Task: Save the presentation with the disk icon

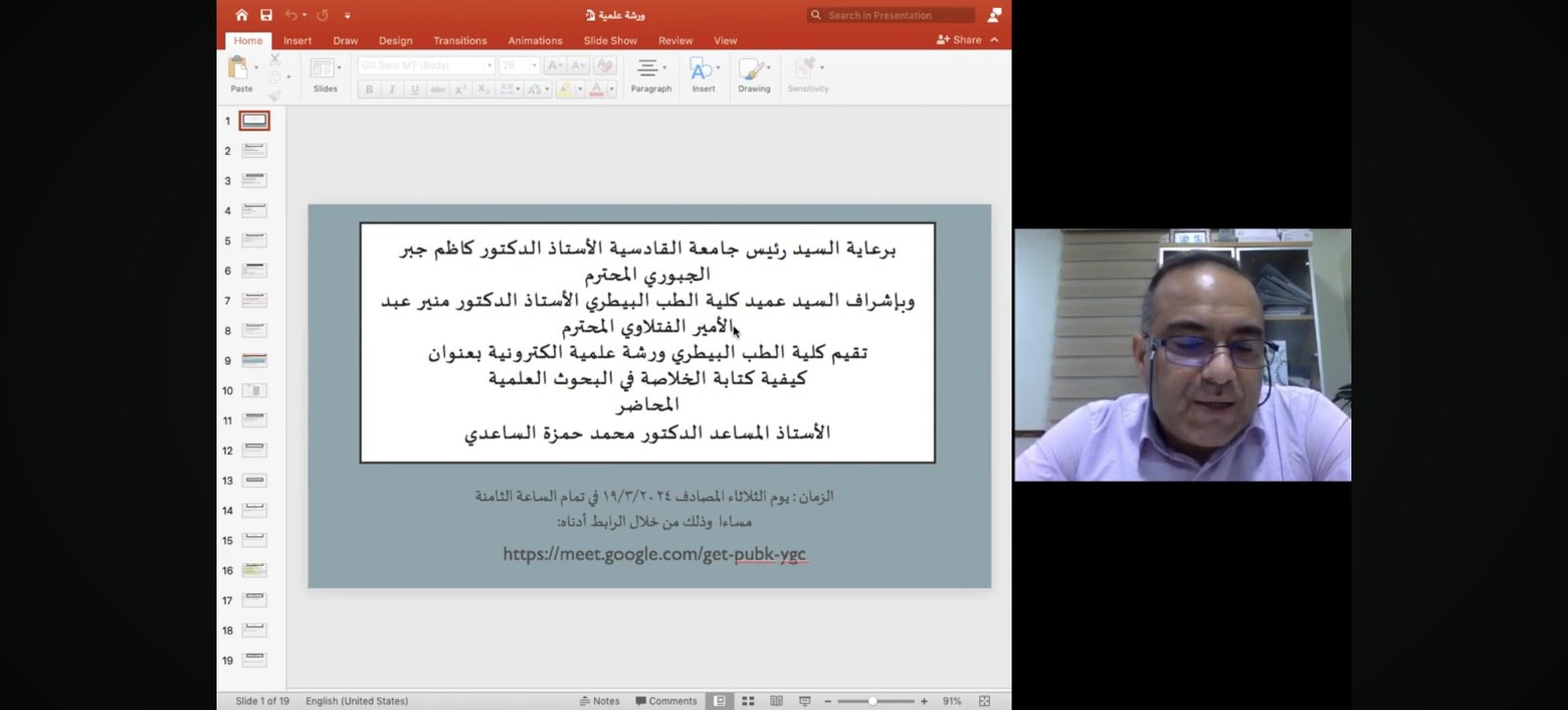Action: 267,15
